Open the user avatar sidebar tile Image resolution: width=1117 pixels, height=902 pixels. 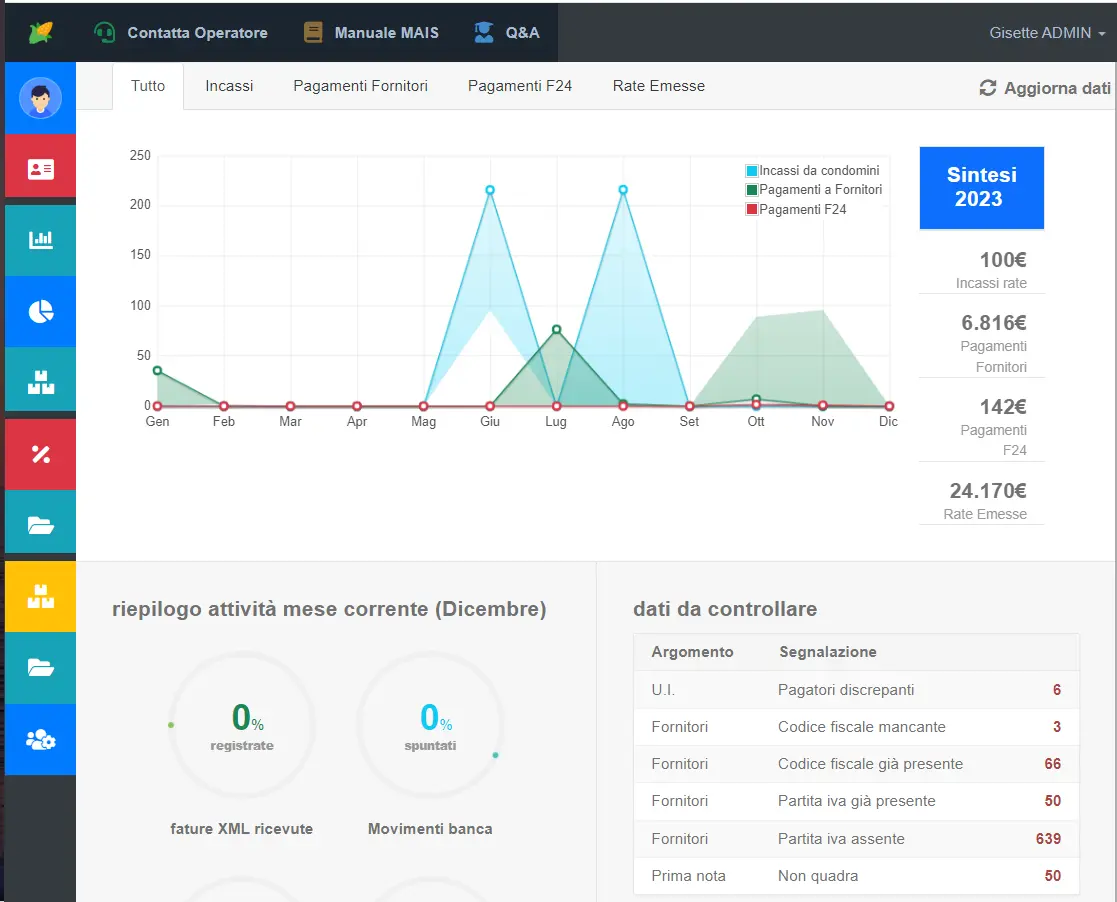[x=41, y=98]
